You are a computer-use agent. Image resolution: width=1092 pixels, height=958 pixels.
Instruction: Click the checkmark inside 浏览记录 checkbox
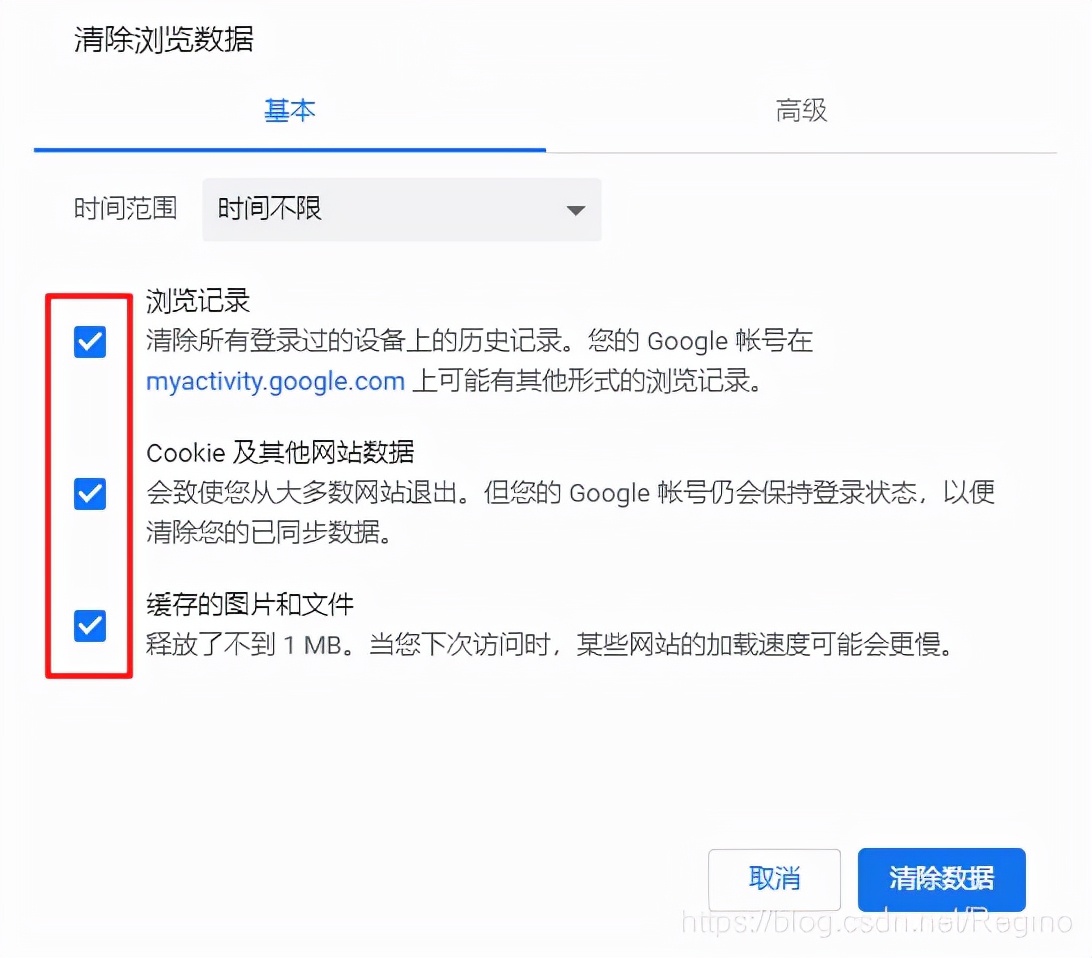click(x=90, y=341)
